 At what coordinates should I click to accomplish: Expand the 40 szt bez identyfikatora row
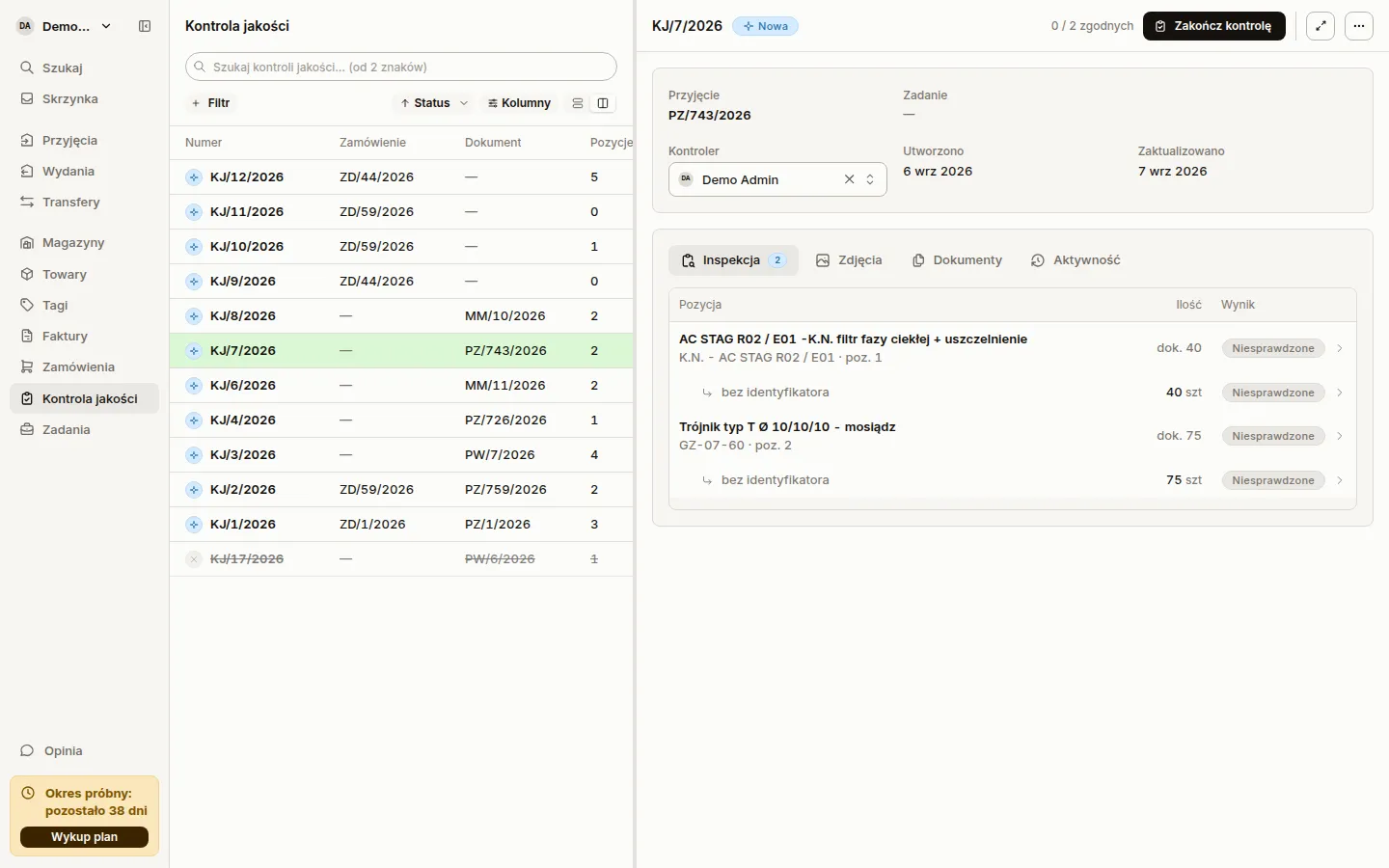1013,393
